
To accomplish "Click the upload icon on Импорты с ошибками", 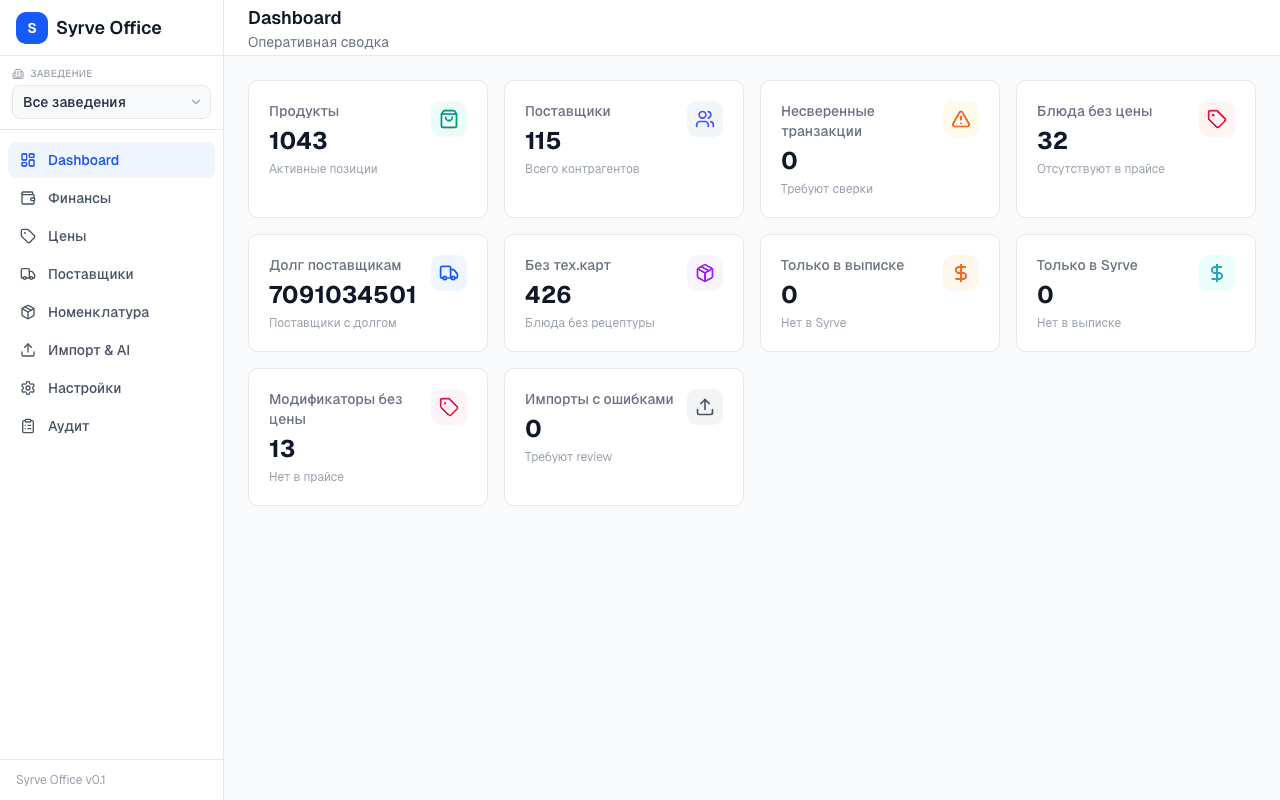I will 705,407.
